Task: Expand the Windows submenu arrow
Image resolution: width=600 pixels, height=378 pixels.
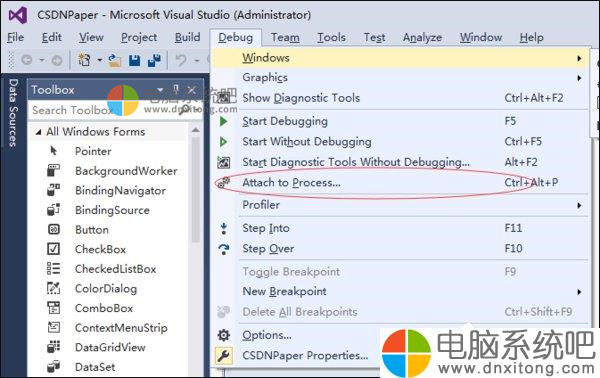Action: point(579,59)
